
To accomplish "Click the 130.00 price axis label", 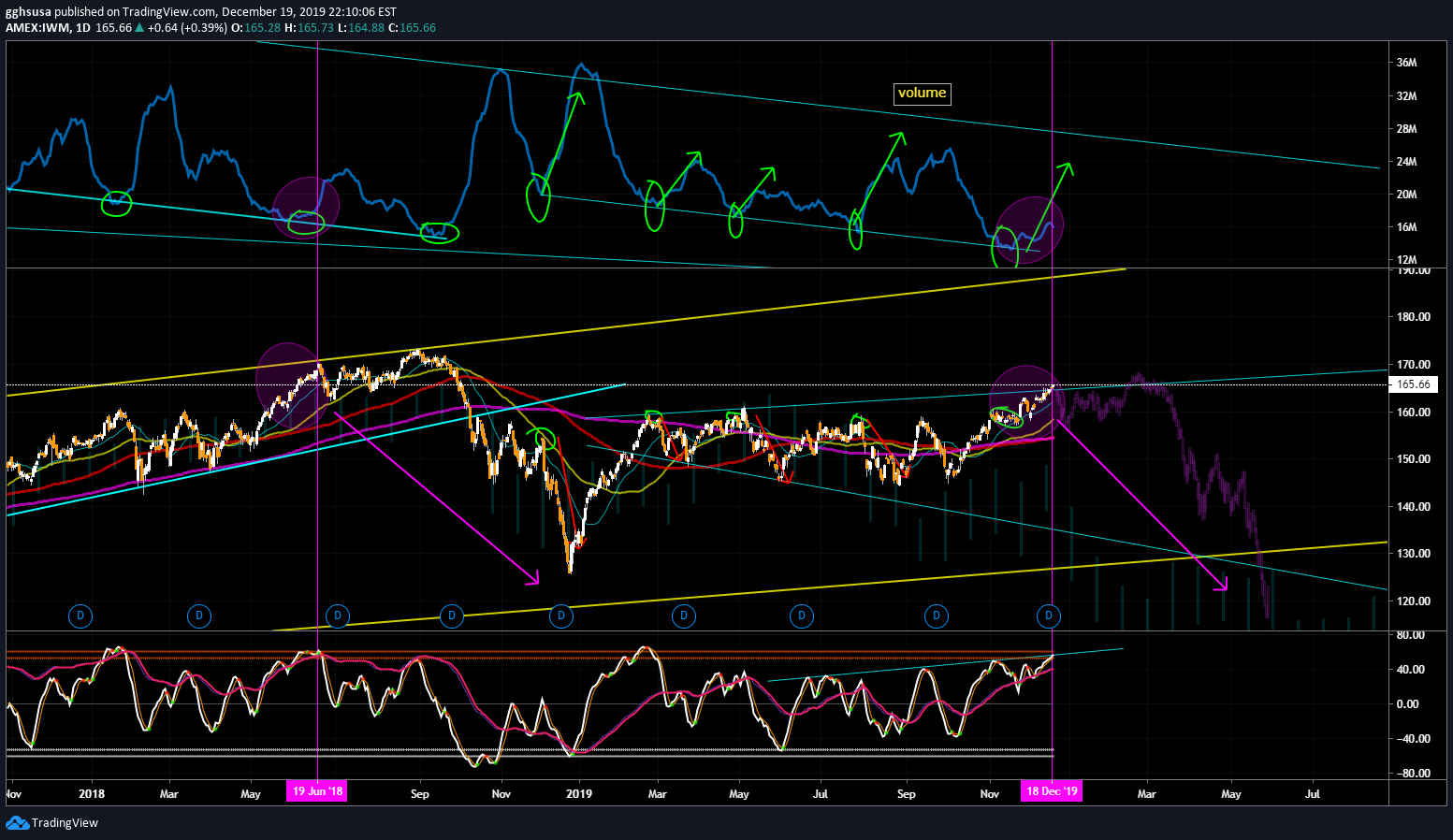I will pyautogui.click(x=1413, y=554).
